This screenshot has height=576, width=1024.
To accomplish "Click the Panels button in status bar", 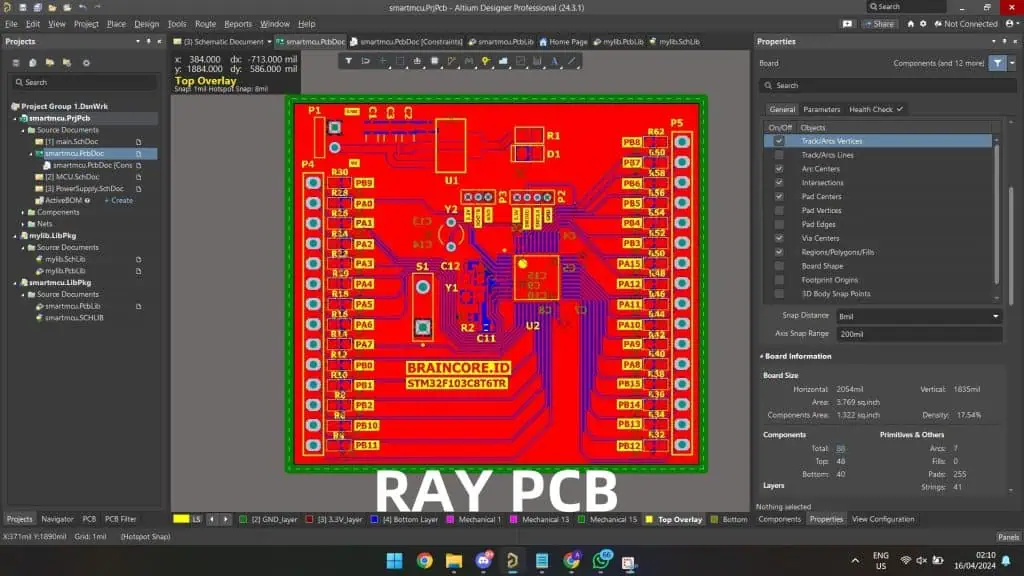I will [1007, 537].
